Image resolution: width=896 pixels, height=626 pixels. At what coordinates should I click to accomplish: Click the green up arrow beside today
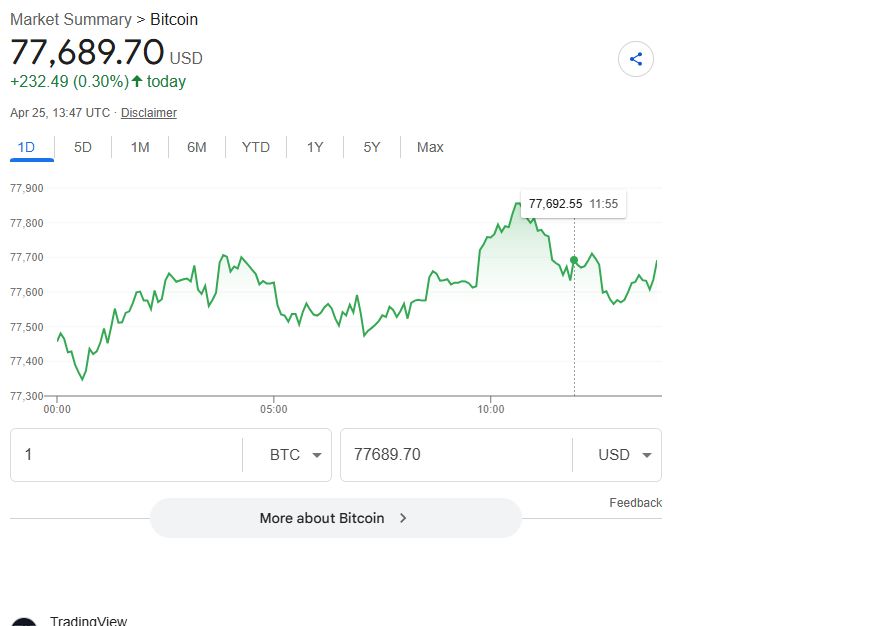click(x=137, y=82)
